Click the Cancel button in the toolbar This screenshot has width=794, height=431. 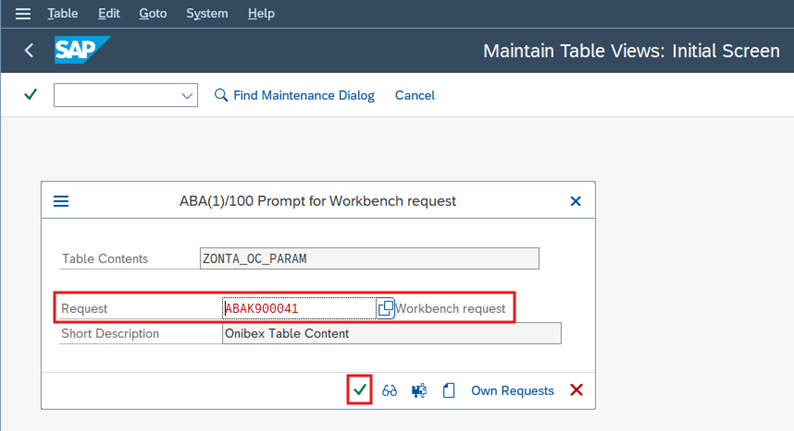tap(415, 95)
